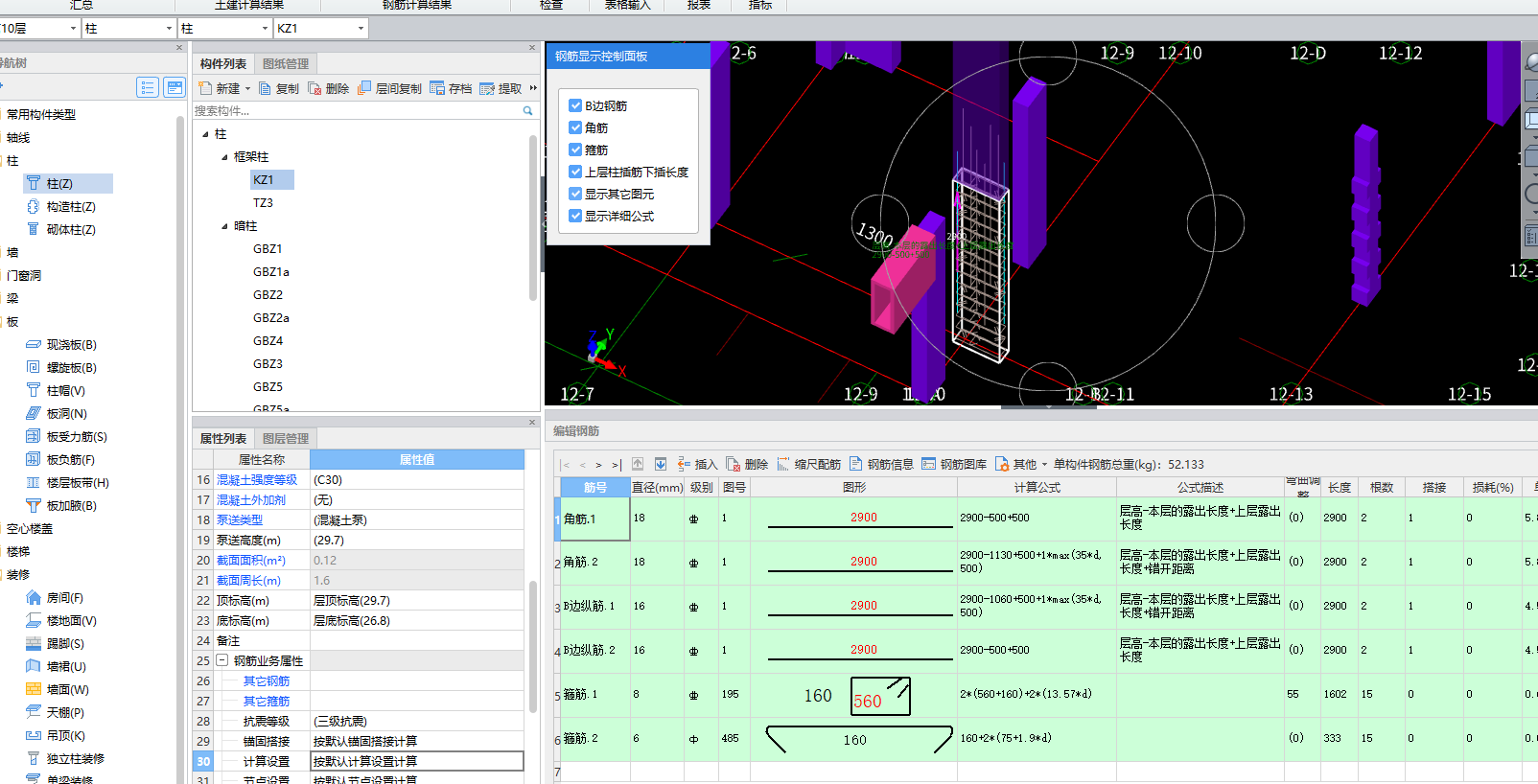Click 插入 (insert) rebar row icon
Image resolution: width=1538 pixels, height=784 pixels.
coord(685,464)
